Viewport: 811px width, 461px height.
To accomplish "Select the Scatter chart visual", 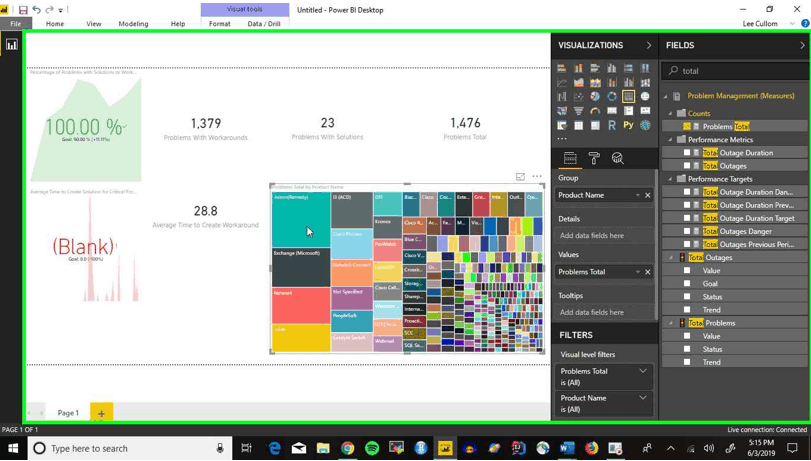I will [x=579, y=96].
